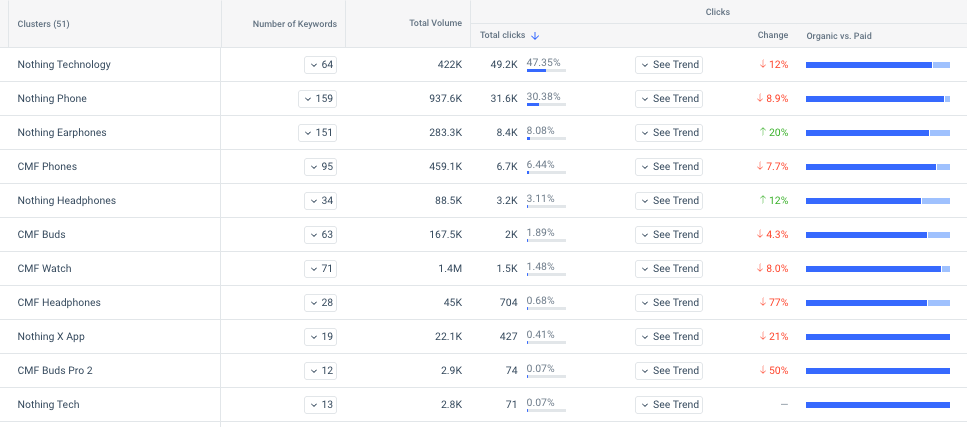Click Organic vs. Paid bar for CMF Watch

click(878, 268)
